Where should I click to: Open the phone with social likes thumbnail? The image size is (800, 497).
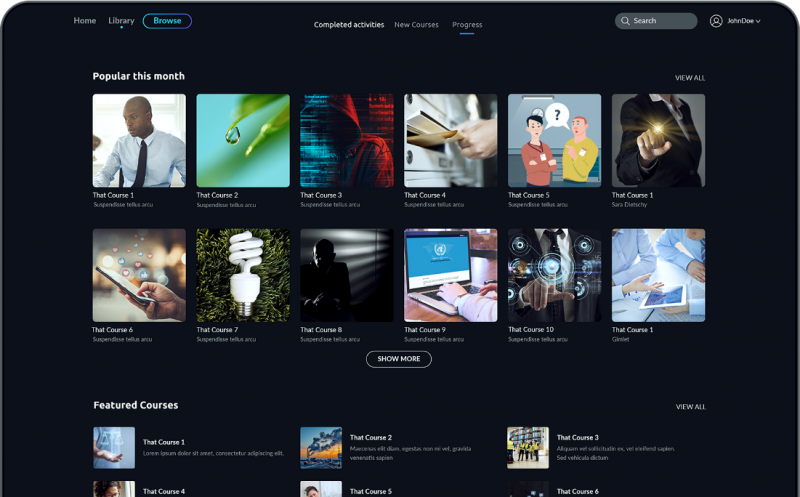pyautogui.click(x=139, y=275)
